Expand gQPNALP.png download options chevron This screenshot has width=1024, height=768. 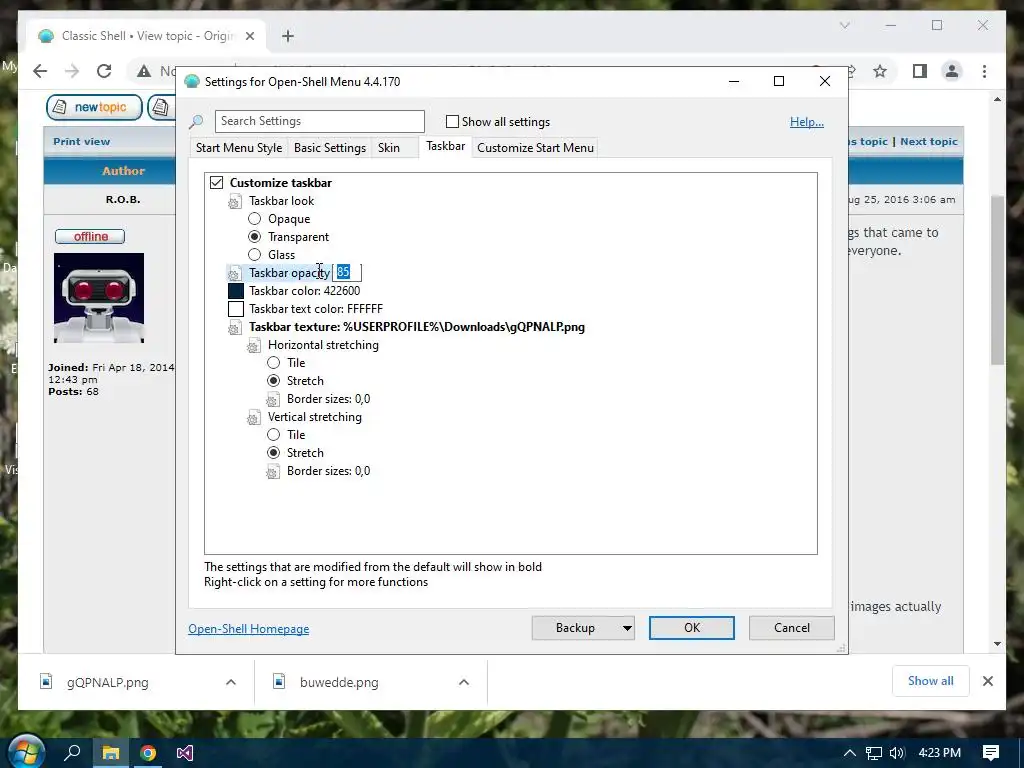pyautogui.click(x=231, y=682)
